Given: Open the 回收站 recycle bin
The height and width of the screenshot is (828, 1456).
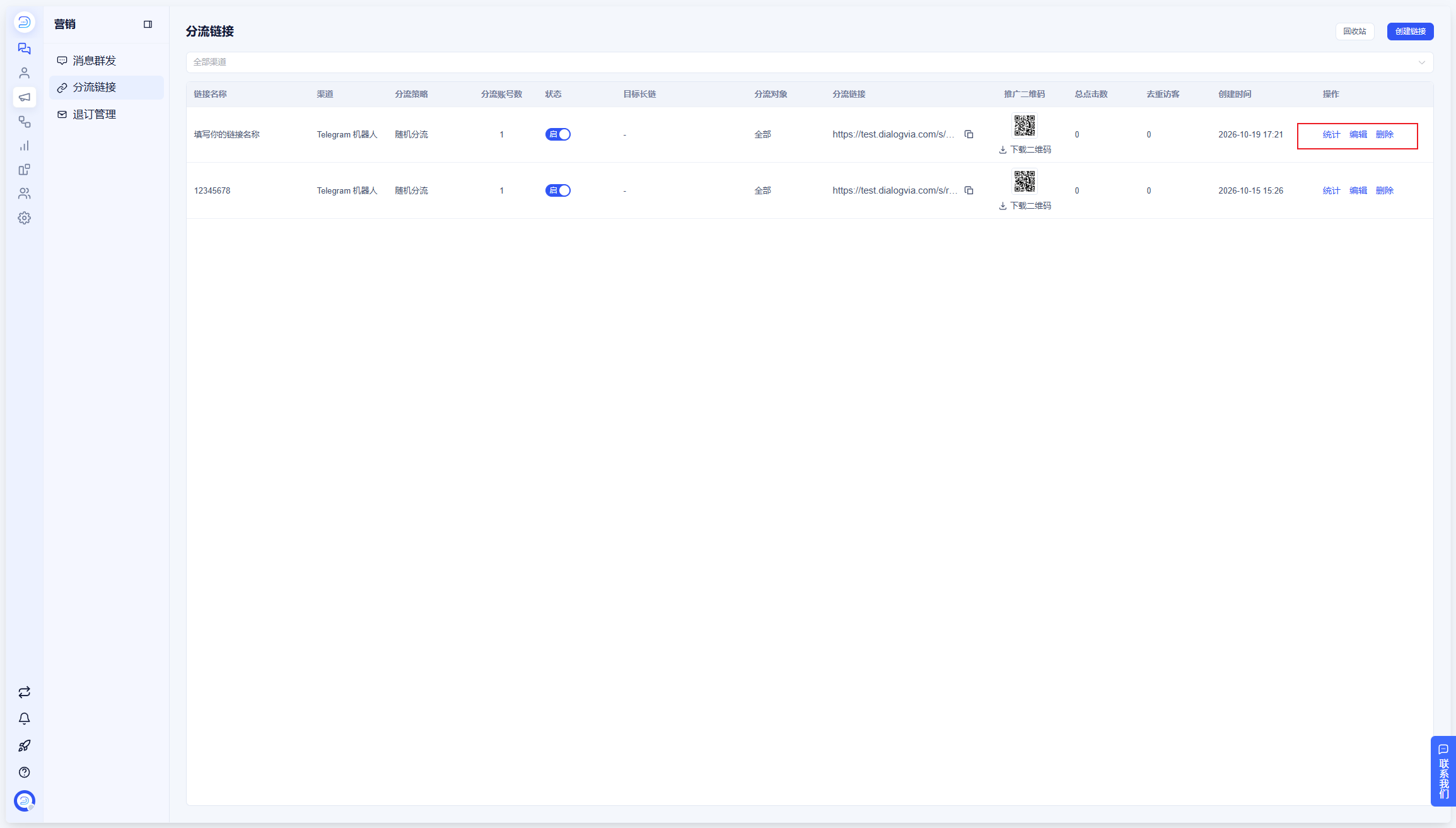Looking at the screenshot, I should pos(1354,32).
